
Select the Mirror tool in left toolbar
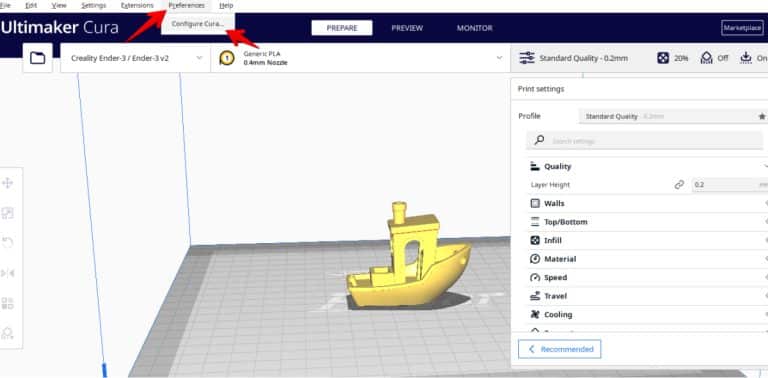pyautogui.click(x=7, y=273)
